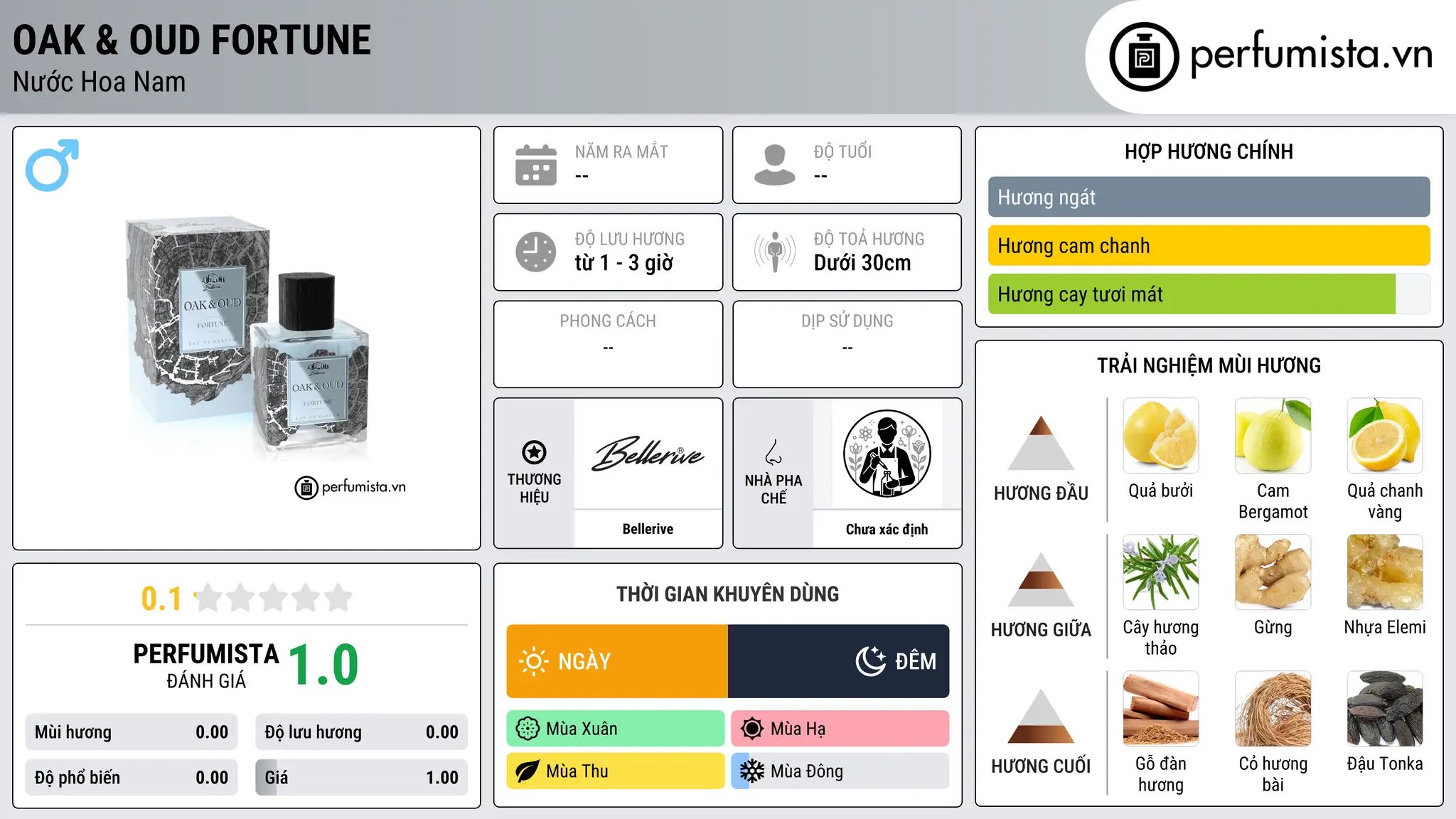The image size is (1456, 819).
Task: Click the Mùi hương 0.00 score bar
Action: pyautogui.click(x=132, y=732)
